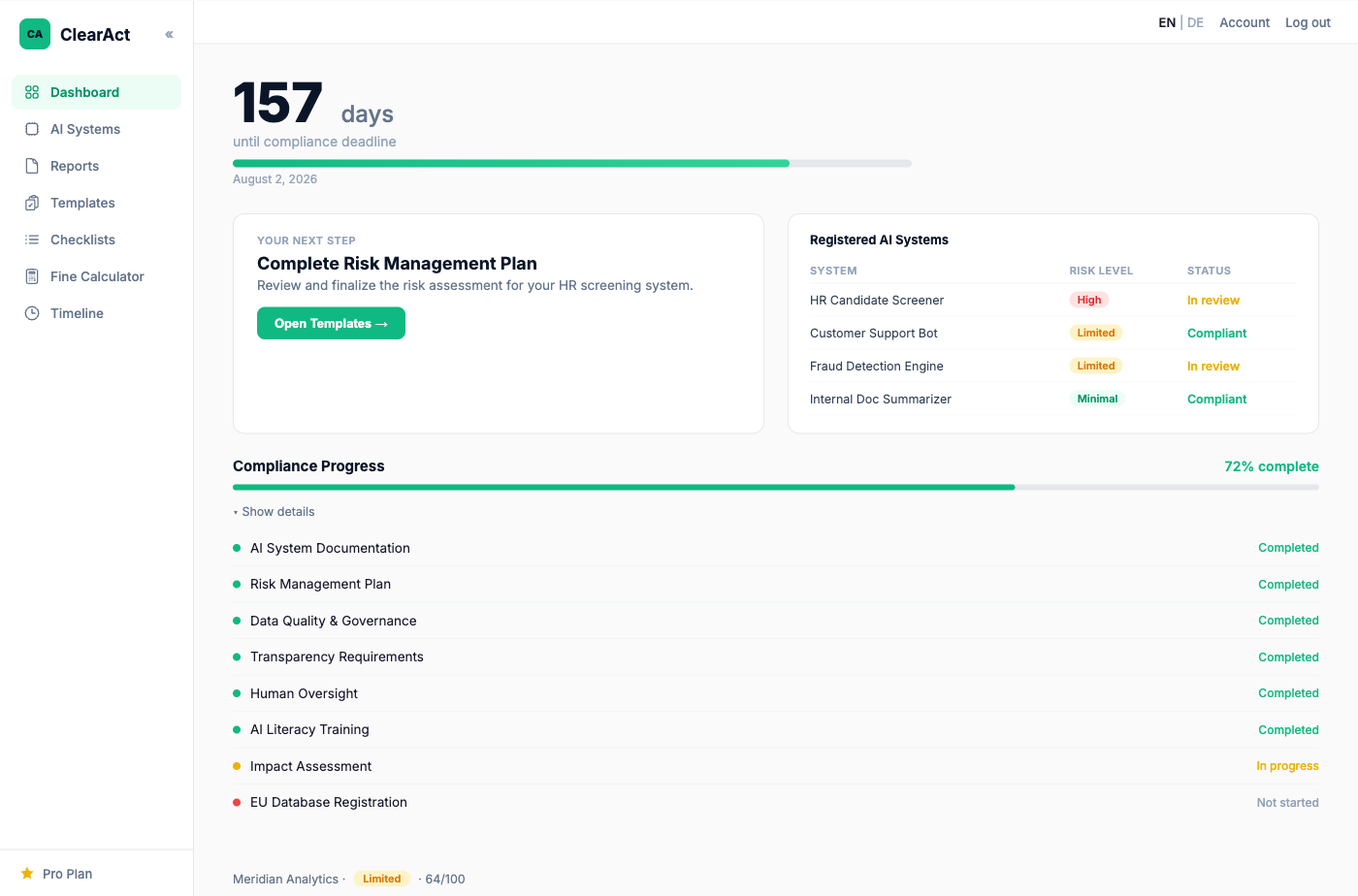Open the Fine Calculator icon
The height and width of the screenshot is (896, 1358).
coord(30,275)
